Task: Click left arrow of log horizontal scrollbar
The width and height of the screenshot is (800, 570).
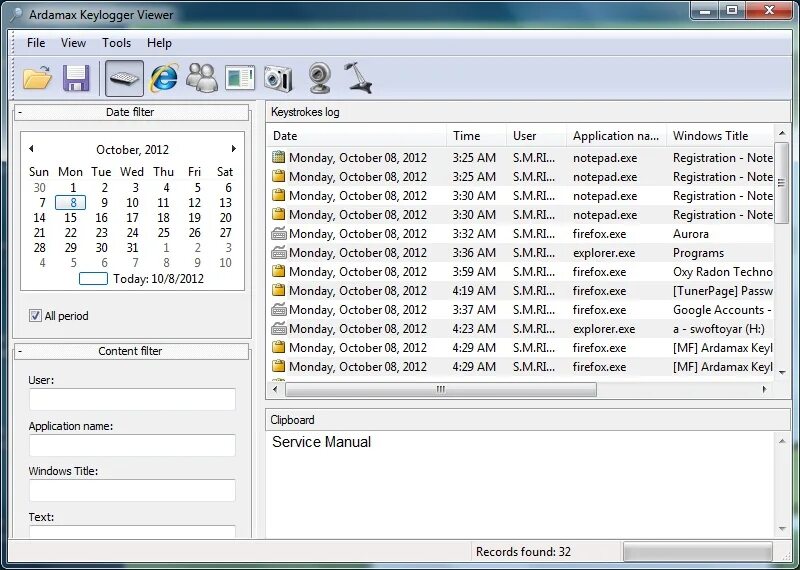Action: tap(276, 389)
